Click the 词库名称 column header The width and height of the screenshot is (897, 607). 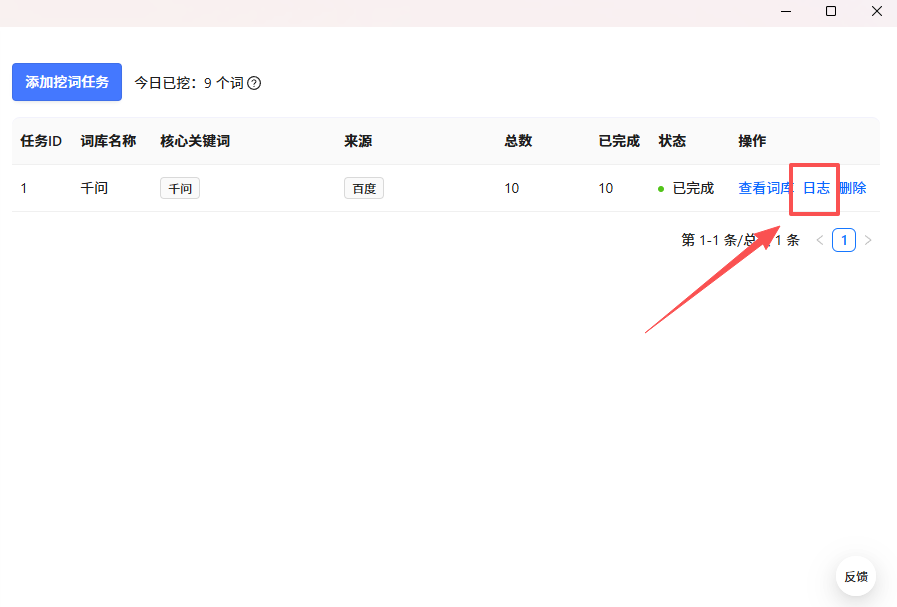[x=108, y=141]
